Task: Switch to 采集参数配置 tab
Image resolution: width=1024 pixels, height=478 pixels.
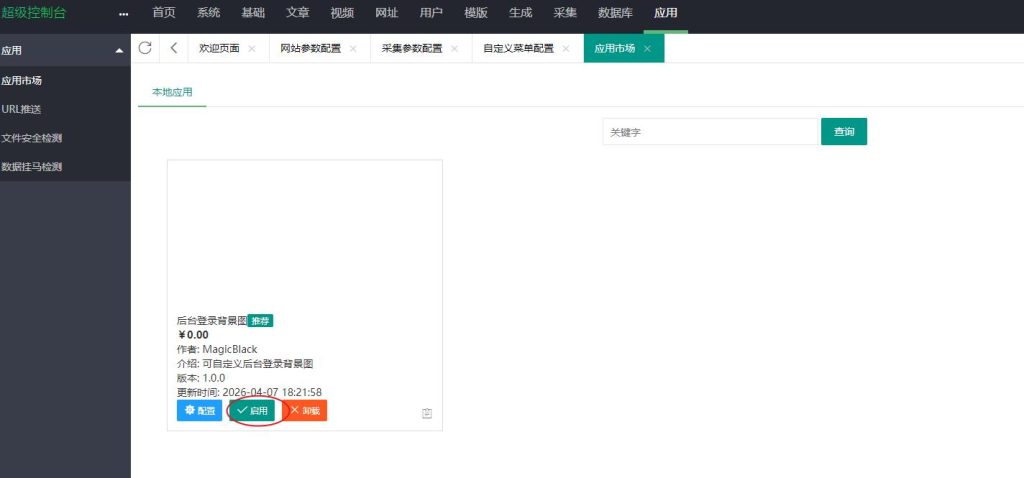Action: (412, 48)
